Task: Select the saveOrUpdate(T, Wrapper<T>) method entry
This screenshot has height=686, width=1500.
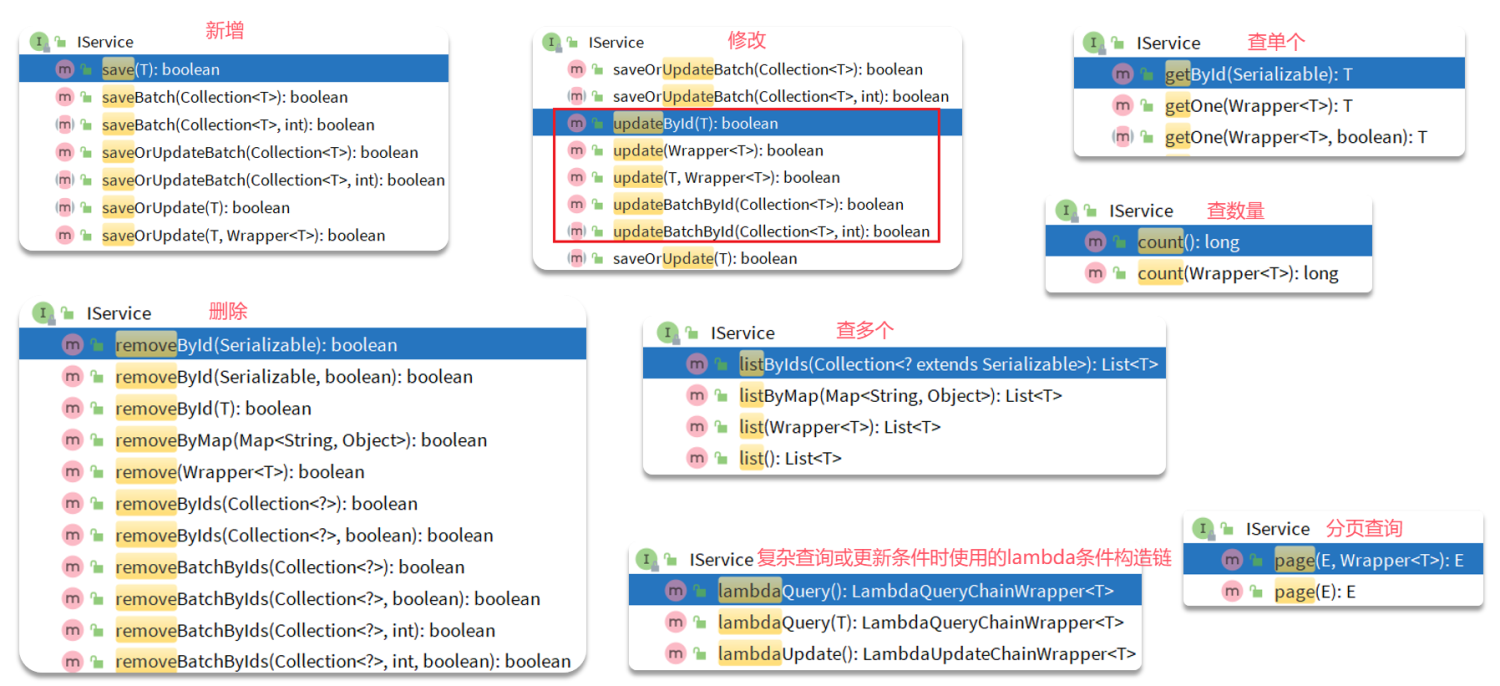Action: pyautogui.click(x=240, y=235)
